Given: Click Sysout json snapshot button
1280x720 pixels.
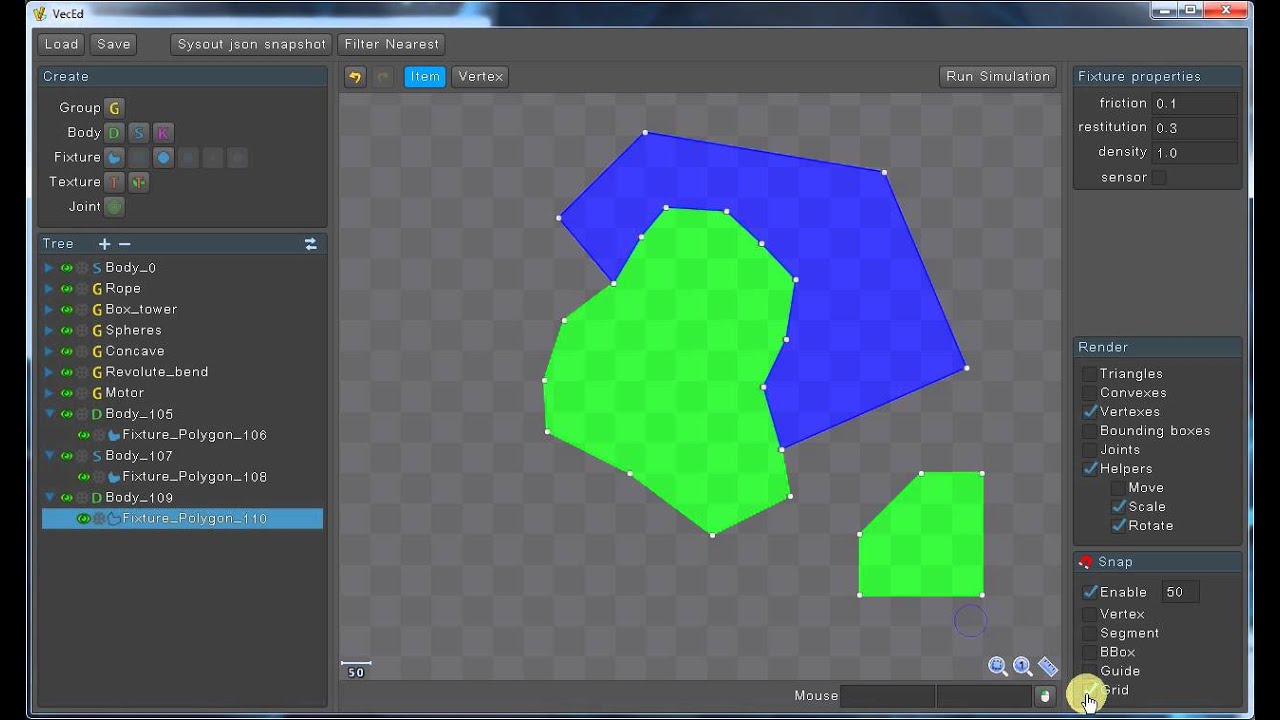Looking at the screenshot, I should [252, 44].
